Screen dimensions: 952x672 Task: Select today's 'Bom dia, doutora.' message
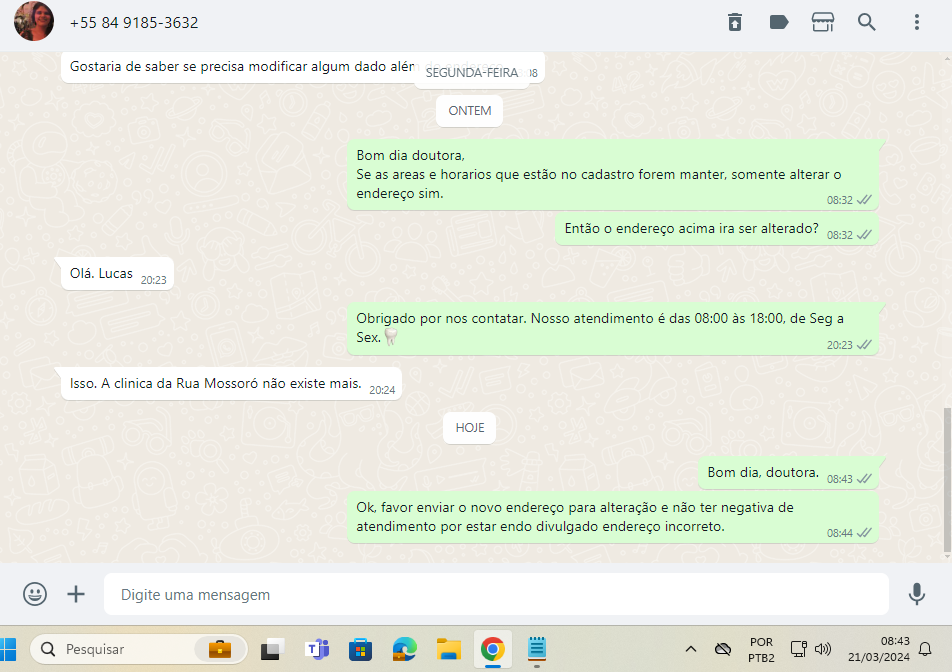pyautogui.click(x=788, y=473)
